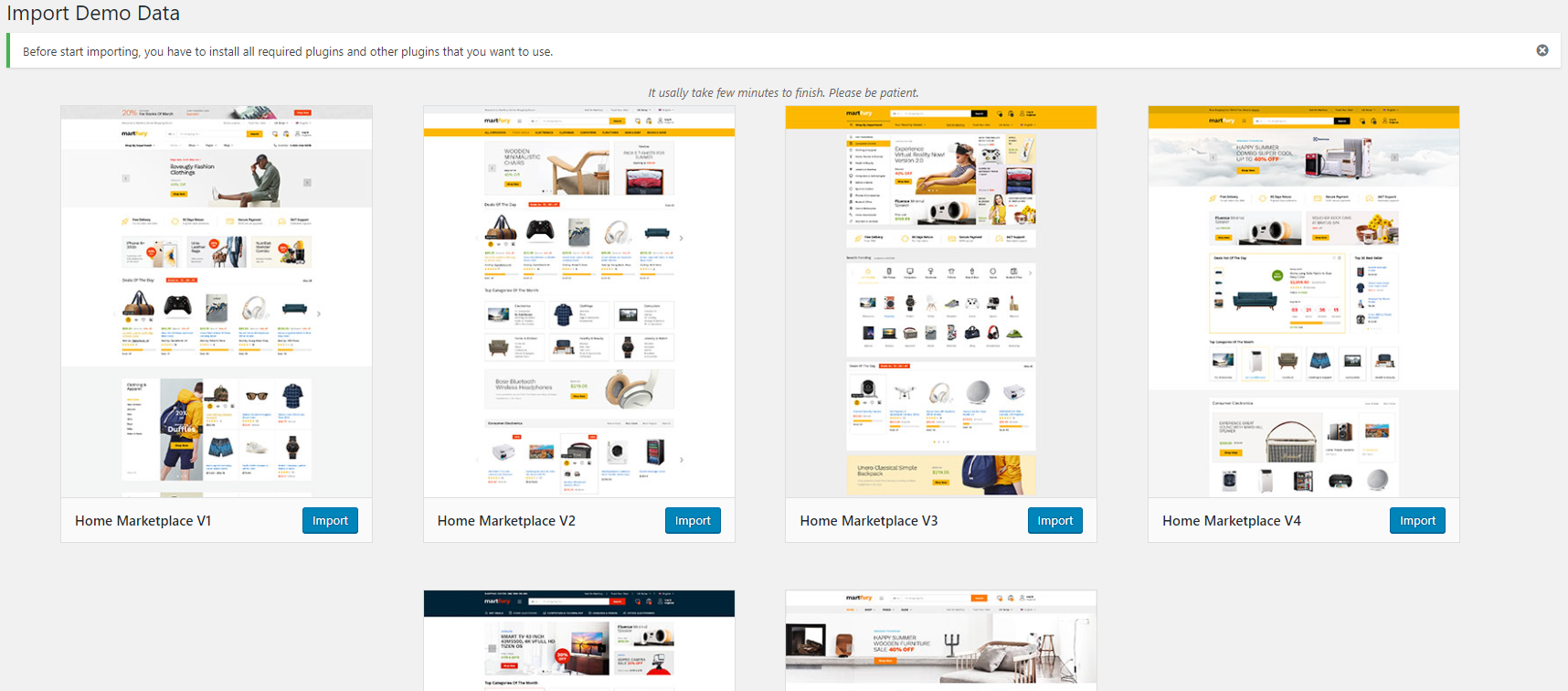This screenshot has width=1568, height=691.
Task: Select the dark-header demo thumbnail below V2
Action: (x=579, y=641)
